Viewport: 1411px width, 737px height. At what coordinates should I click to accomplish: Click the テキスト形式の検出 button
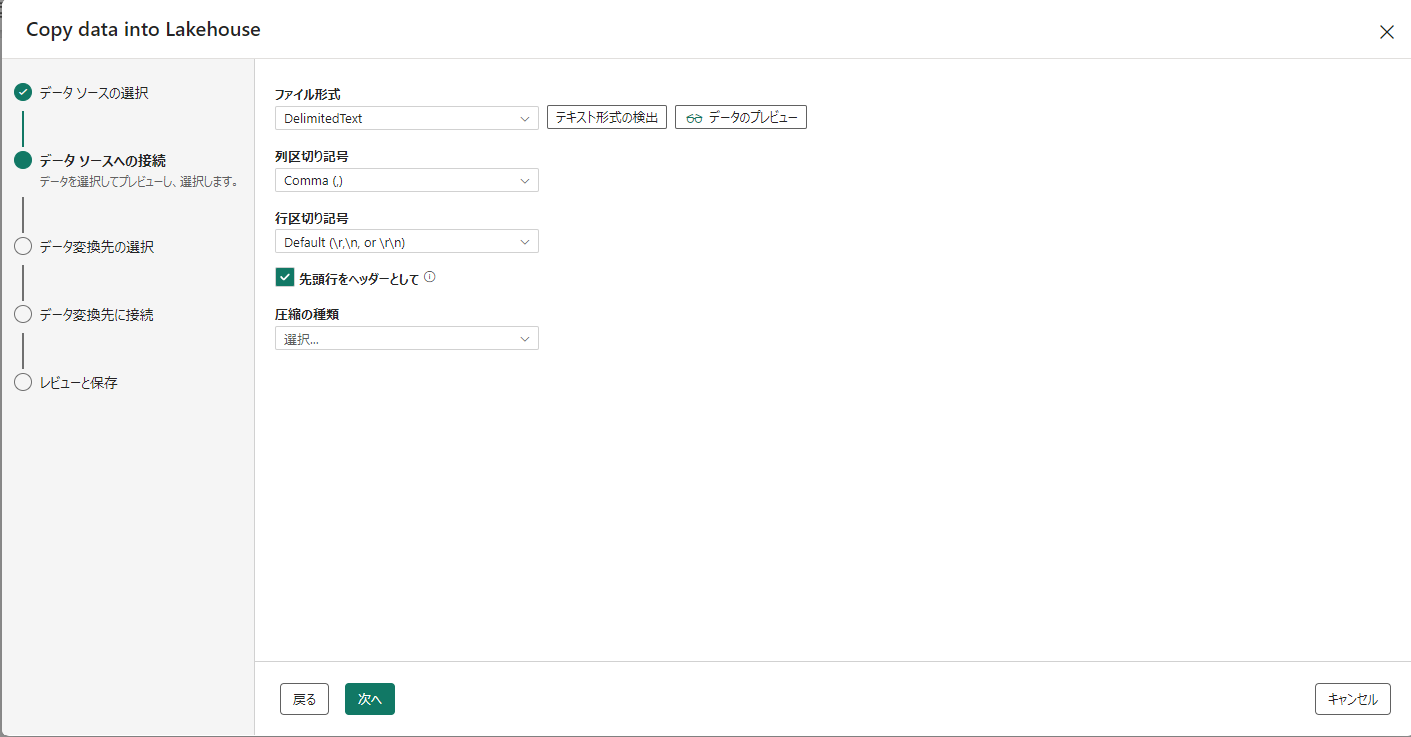point(607,117)
